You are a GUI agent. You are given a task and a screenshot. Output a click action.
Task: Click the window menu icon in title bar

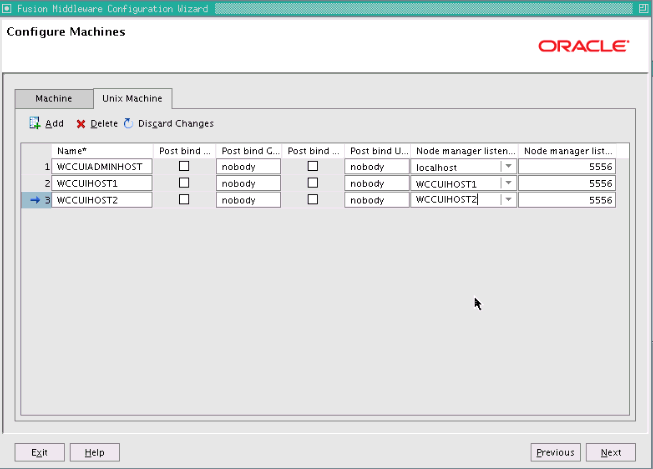click(7, 8)
